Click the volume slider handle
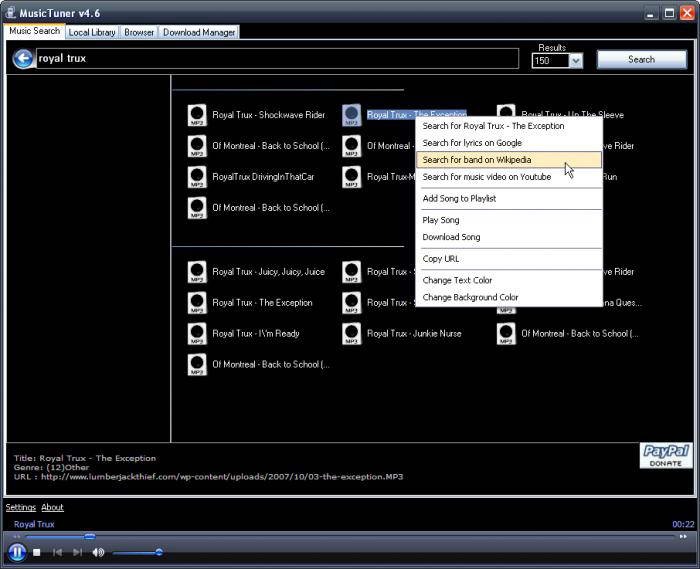 point(159,552)
